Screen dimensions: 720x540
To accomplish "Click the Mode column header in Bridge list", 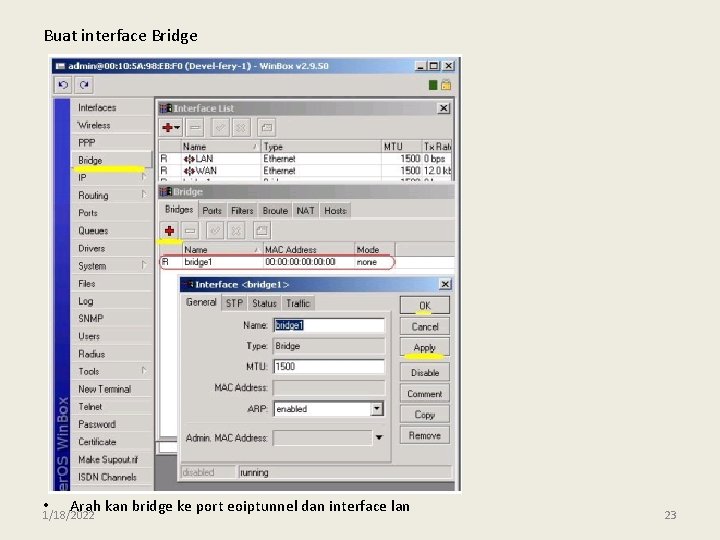I will 374,249.
